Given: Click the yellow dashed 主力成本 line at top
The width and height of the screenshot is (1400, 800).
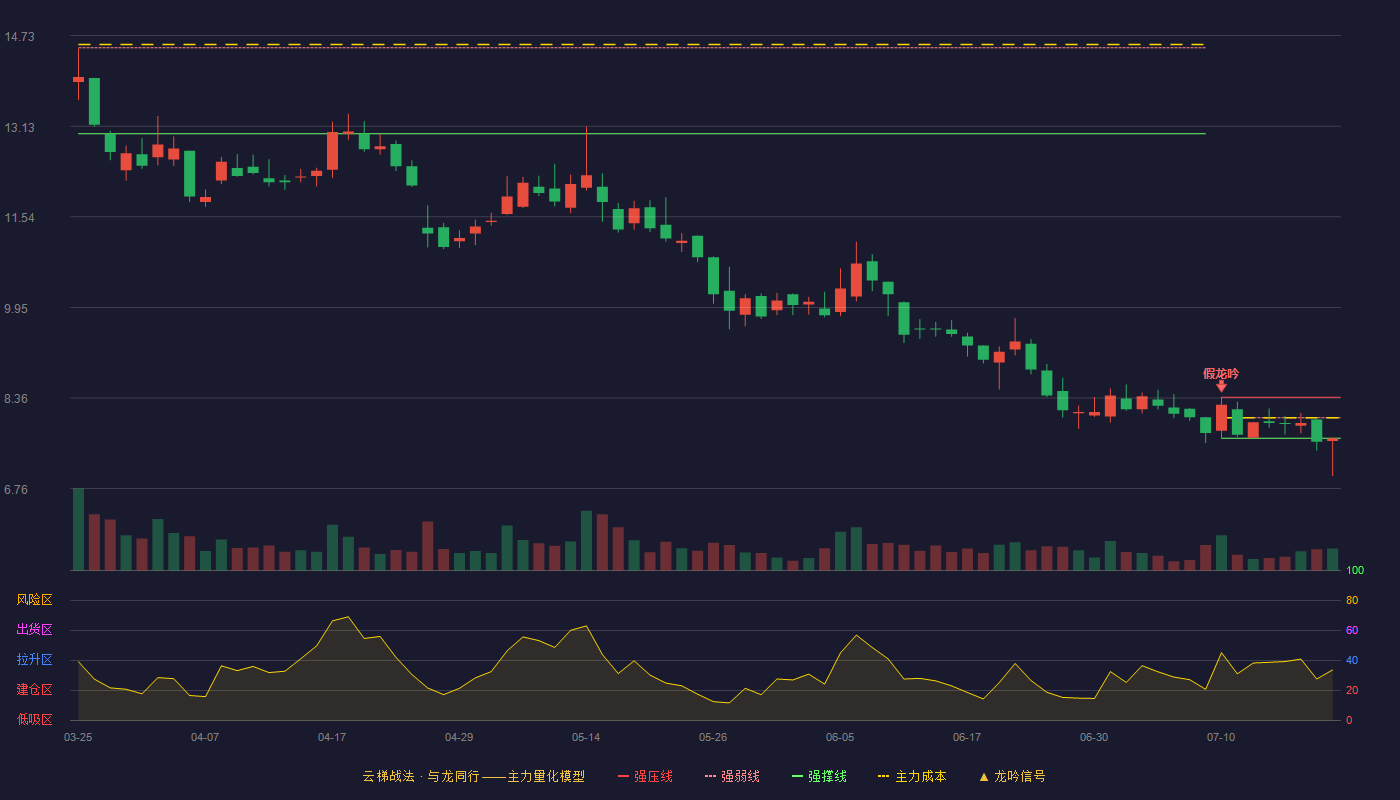Looking at the screenshot, I should pos(642,44).
